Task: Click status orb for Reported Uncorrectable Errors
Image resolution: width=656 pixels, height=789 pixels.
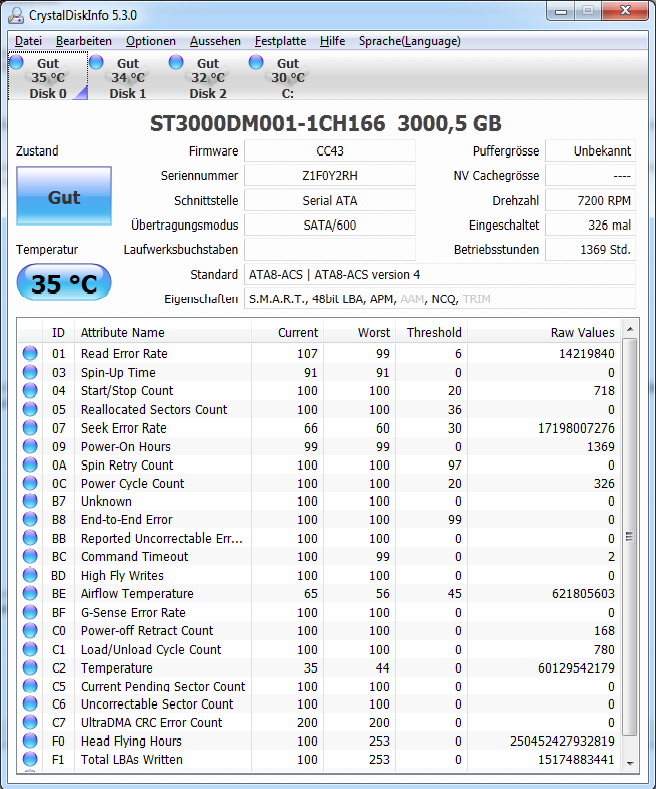Action: tap(30, 538)
